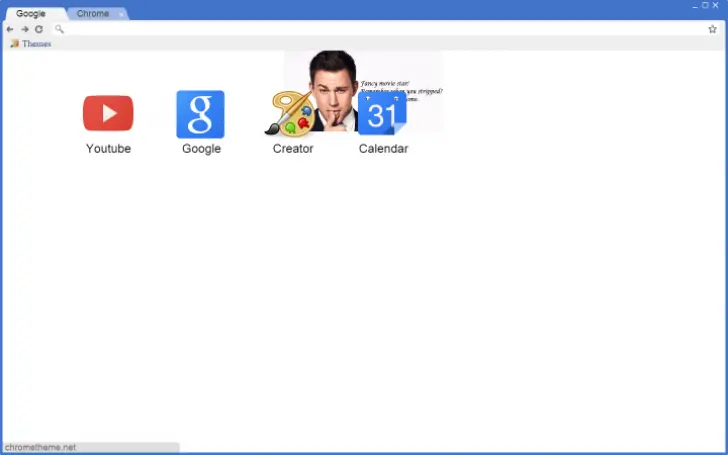Reload the page with refresh icon
The height and width of the screenshot is (455, 728).
pos(39,29)
